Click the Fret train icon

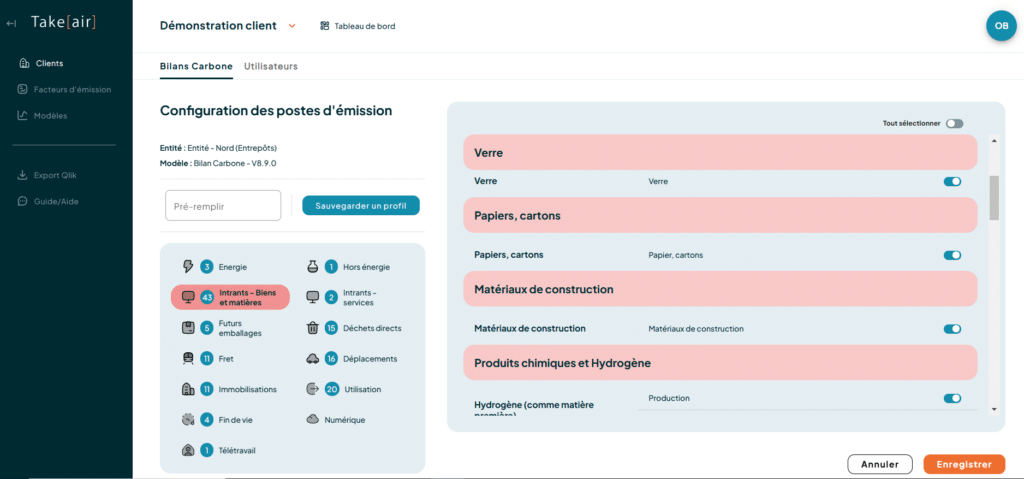[188, 358]
